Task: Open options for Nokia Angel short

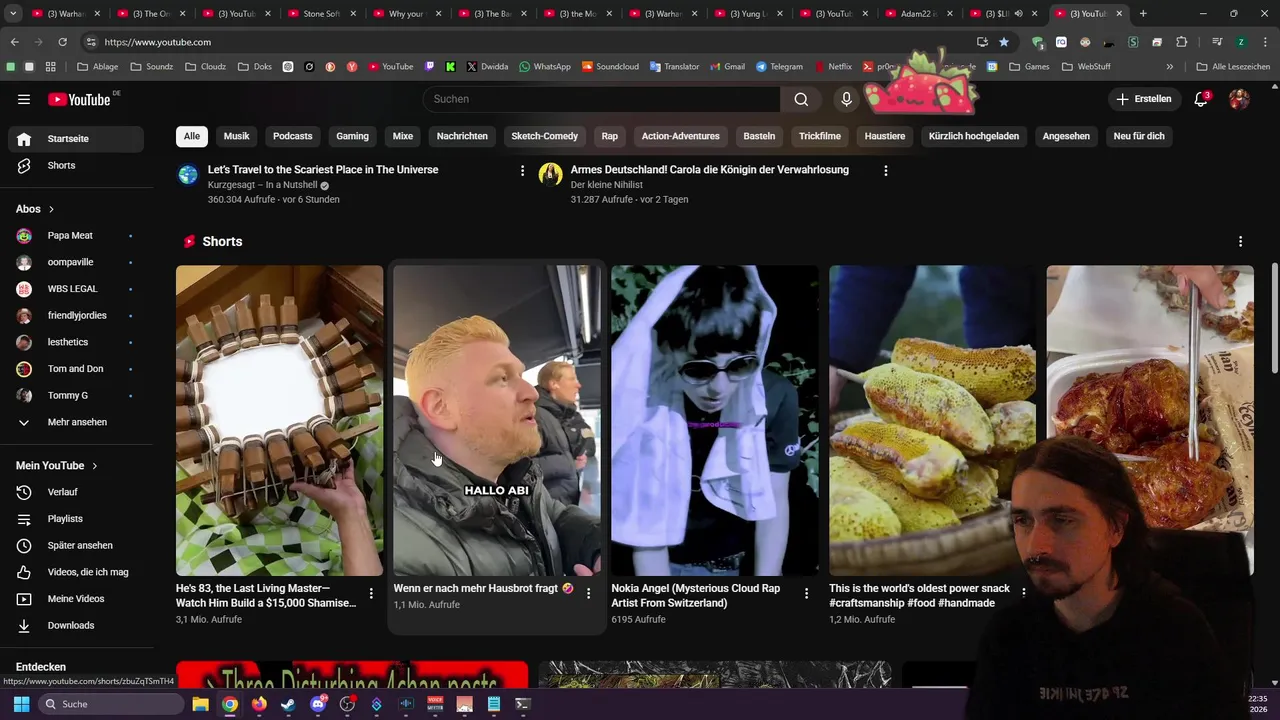Action: pyautogui.click(x=806, y=593)
